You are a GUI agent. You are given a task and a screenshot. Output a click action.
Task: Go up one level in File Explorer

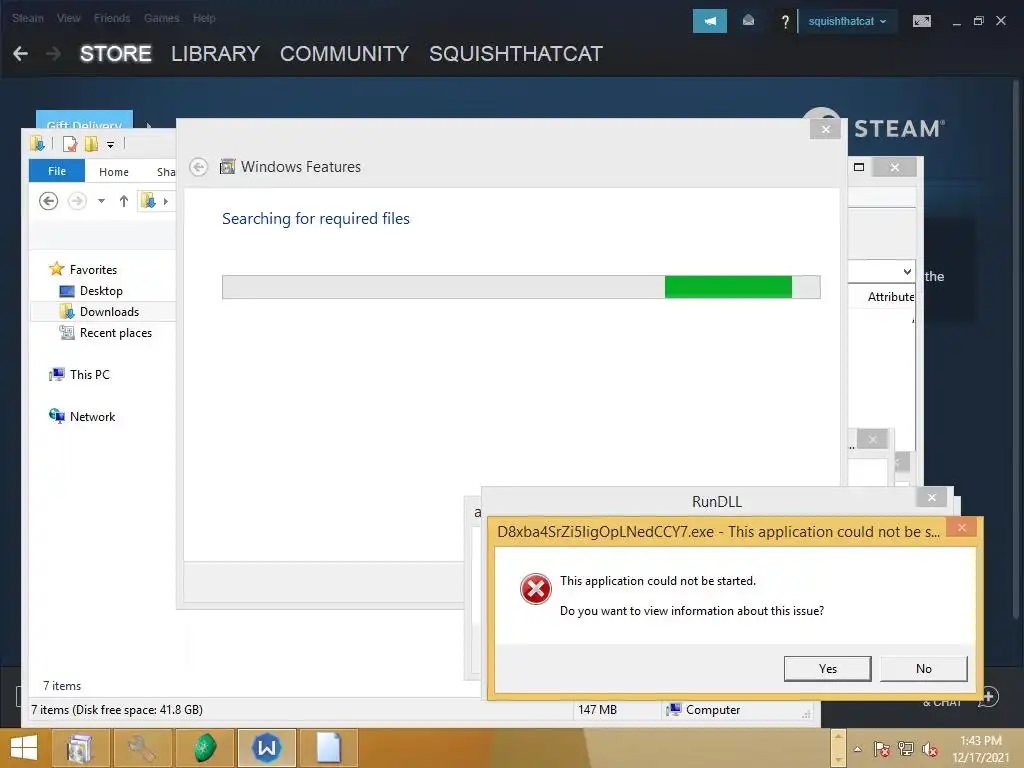123,201
